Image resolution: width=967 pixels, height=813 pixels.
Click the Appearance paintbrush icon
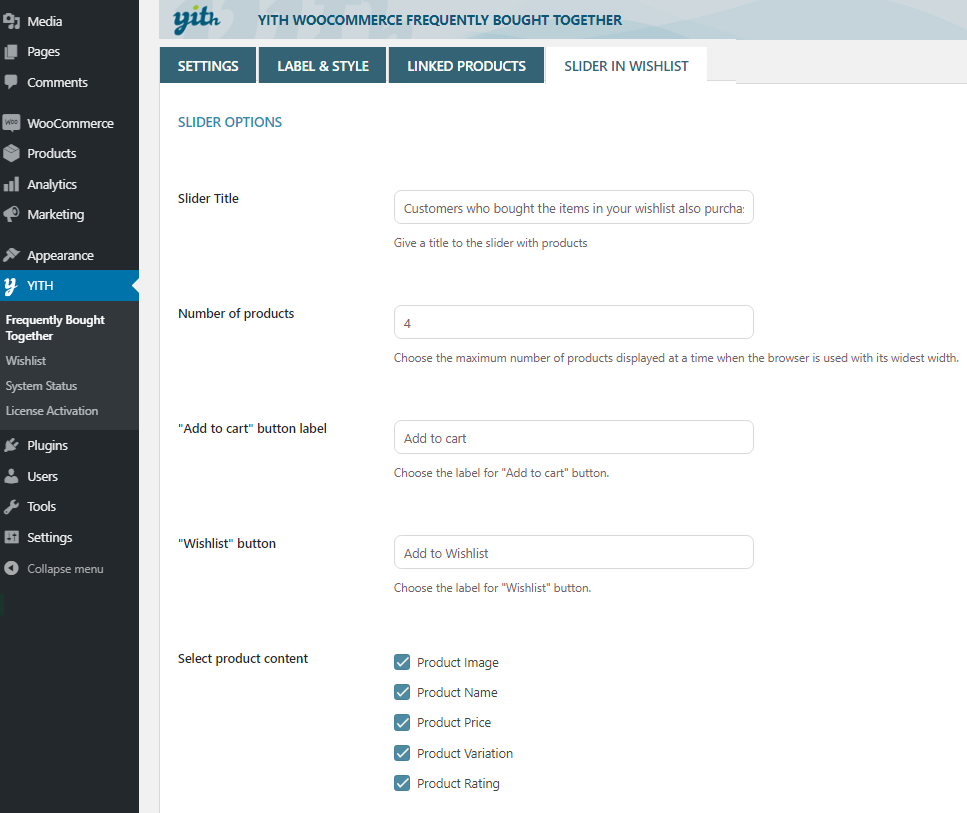11,255
